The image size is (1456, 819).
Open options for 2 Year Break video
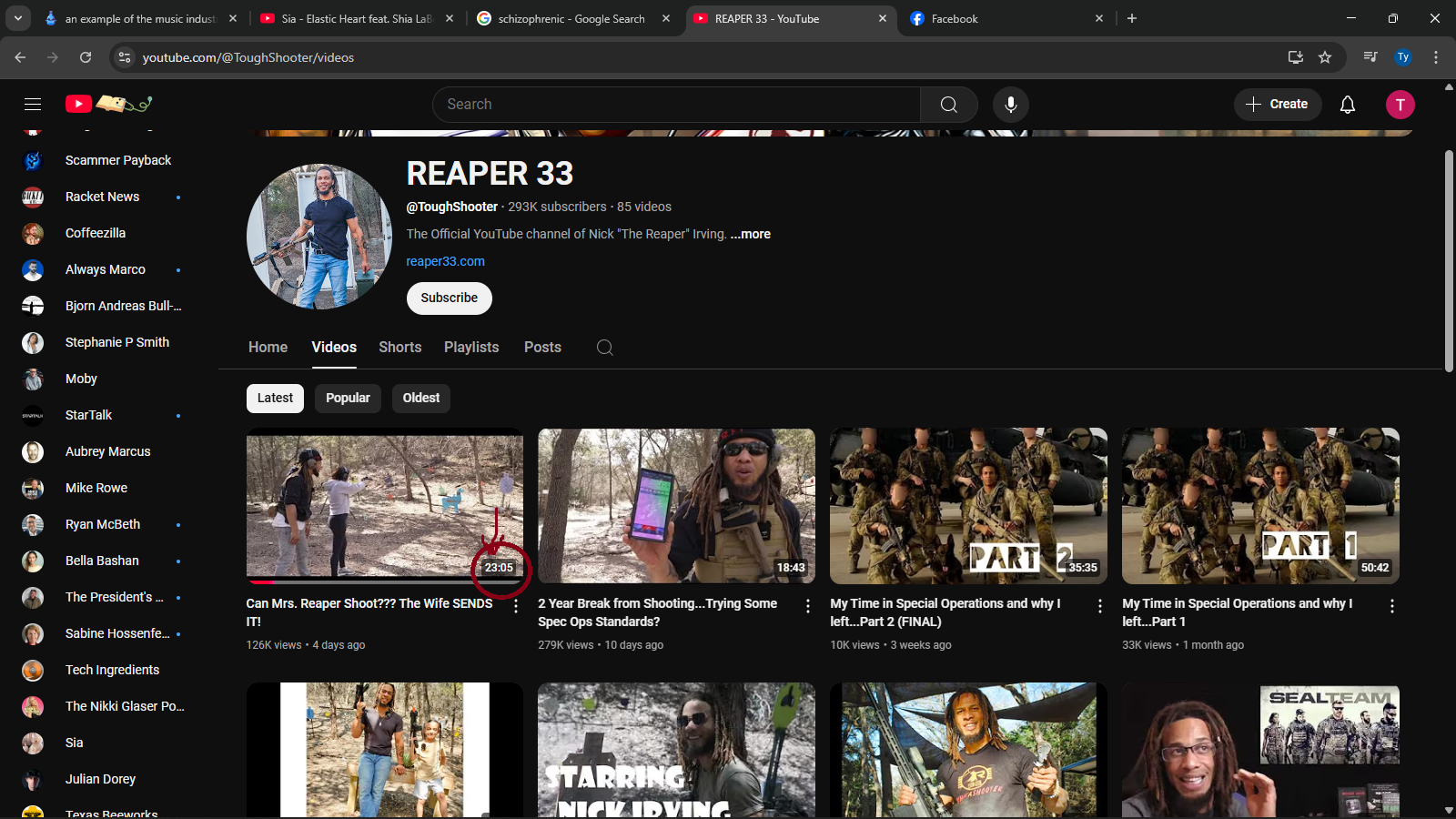coord(808,606)
